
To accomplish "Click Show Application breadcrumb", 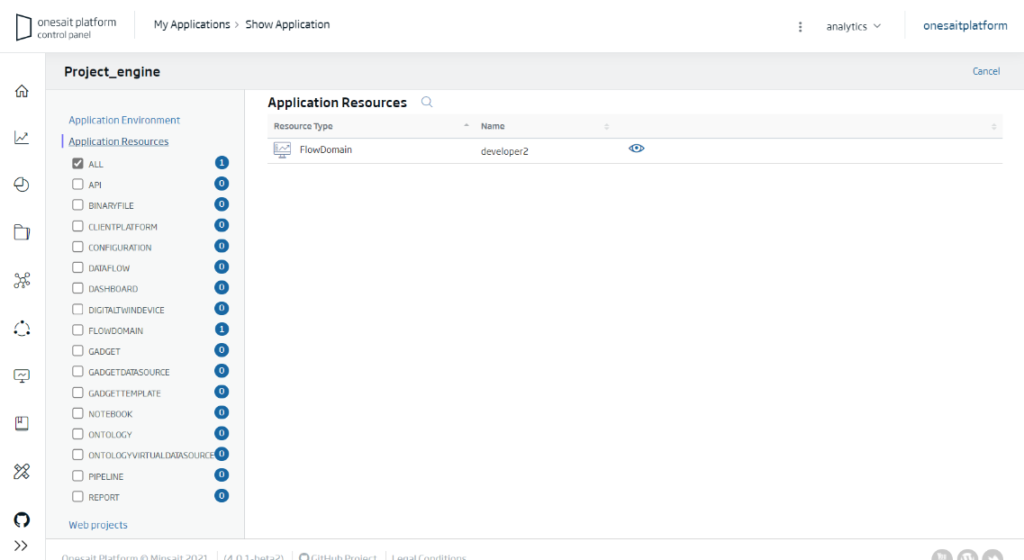I will click(287, 24).
